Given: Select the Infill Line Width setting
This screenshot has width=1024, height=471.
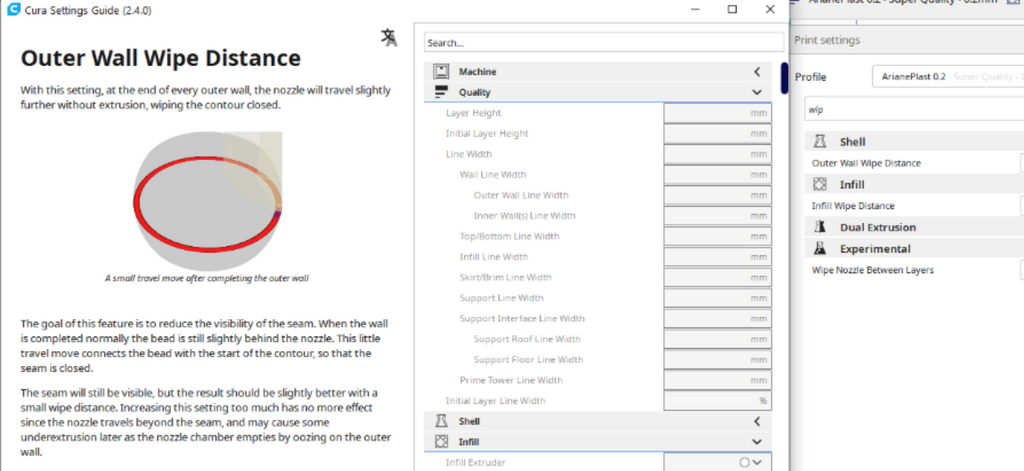Looking at the screenshot, I should [494, 257].
